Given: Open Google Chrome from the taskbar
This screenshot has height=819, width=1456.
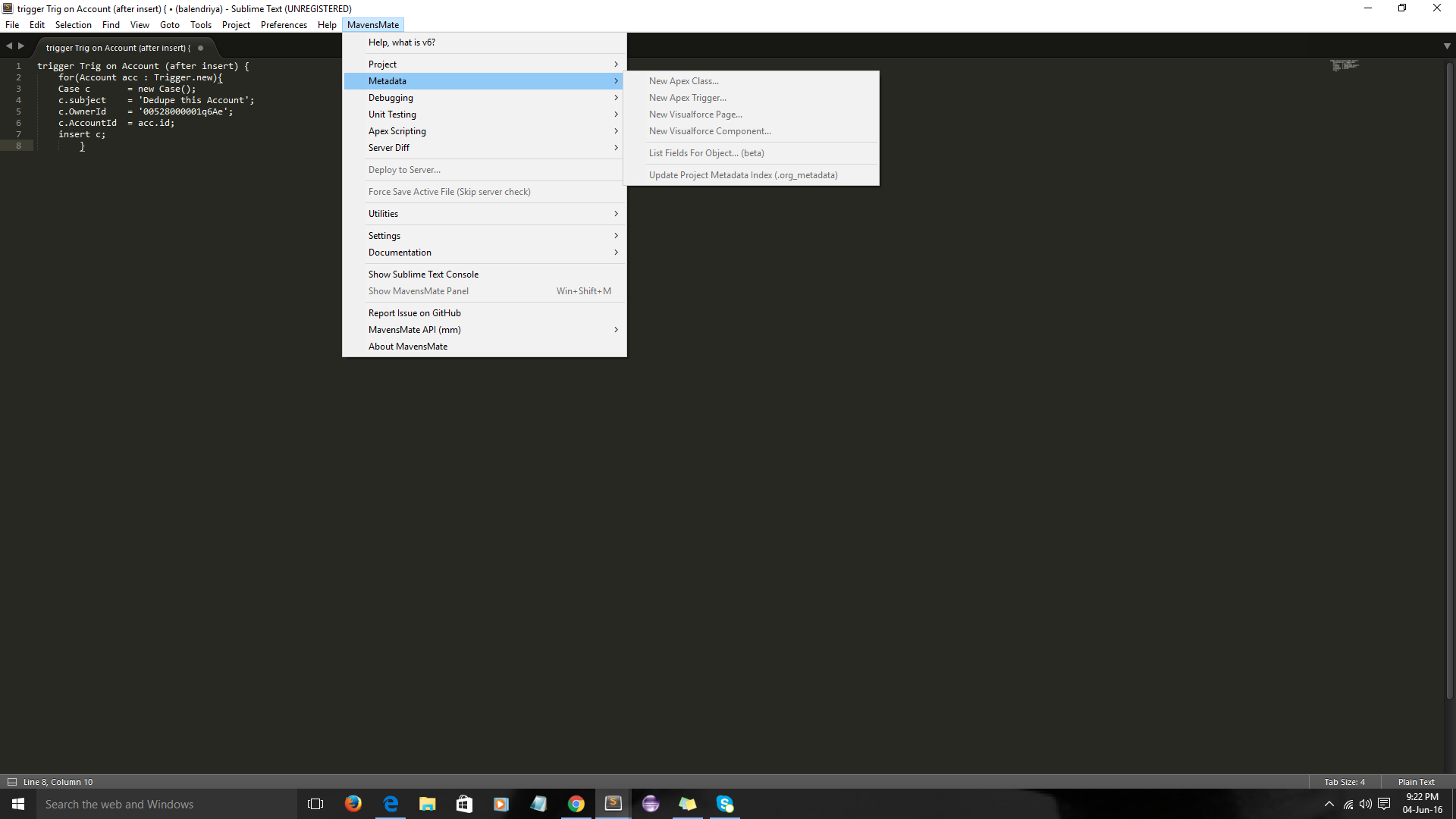Looking at the screenshot, I should [576, 804].
